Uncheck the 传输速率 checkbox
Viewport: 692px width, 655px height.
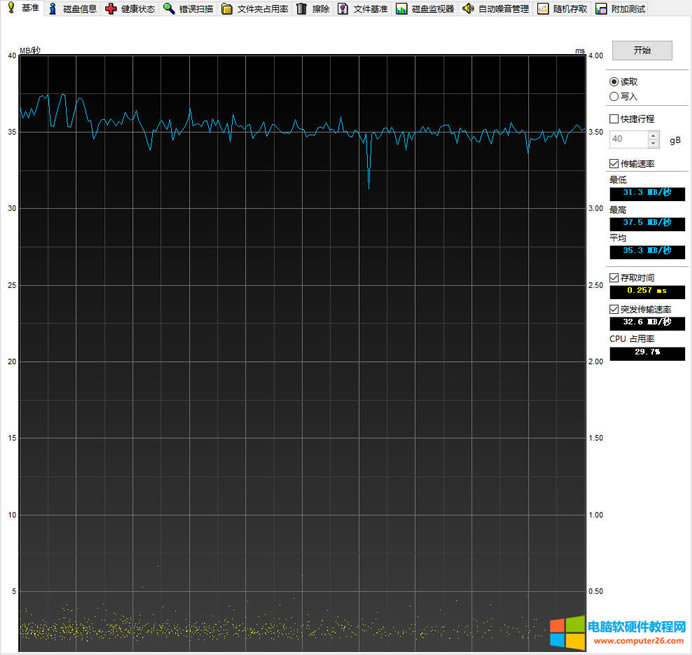click(615, 163)
